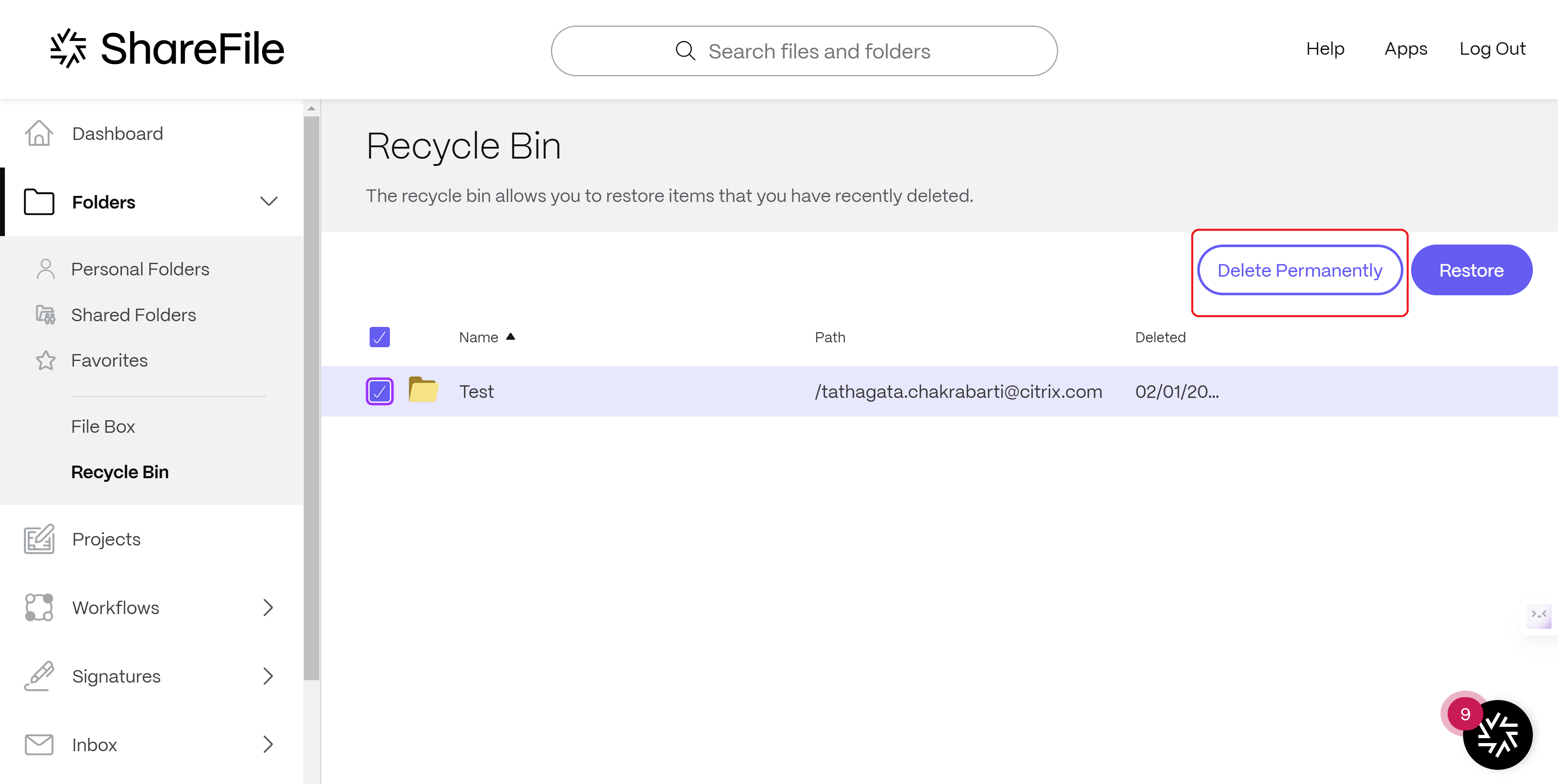This screenshot has height=784, width=1558.
Task: Click the Name sort arrow
Action: pyautogui.click(x=510, y=337)
